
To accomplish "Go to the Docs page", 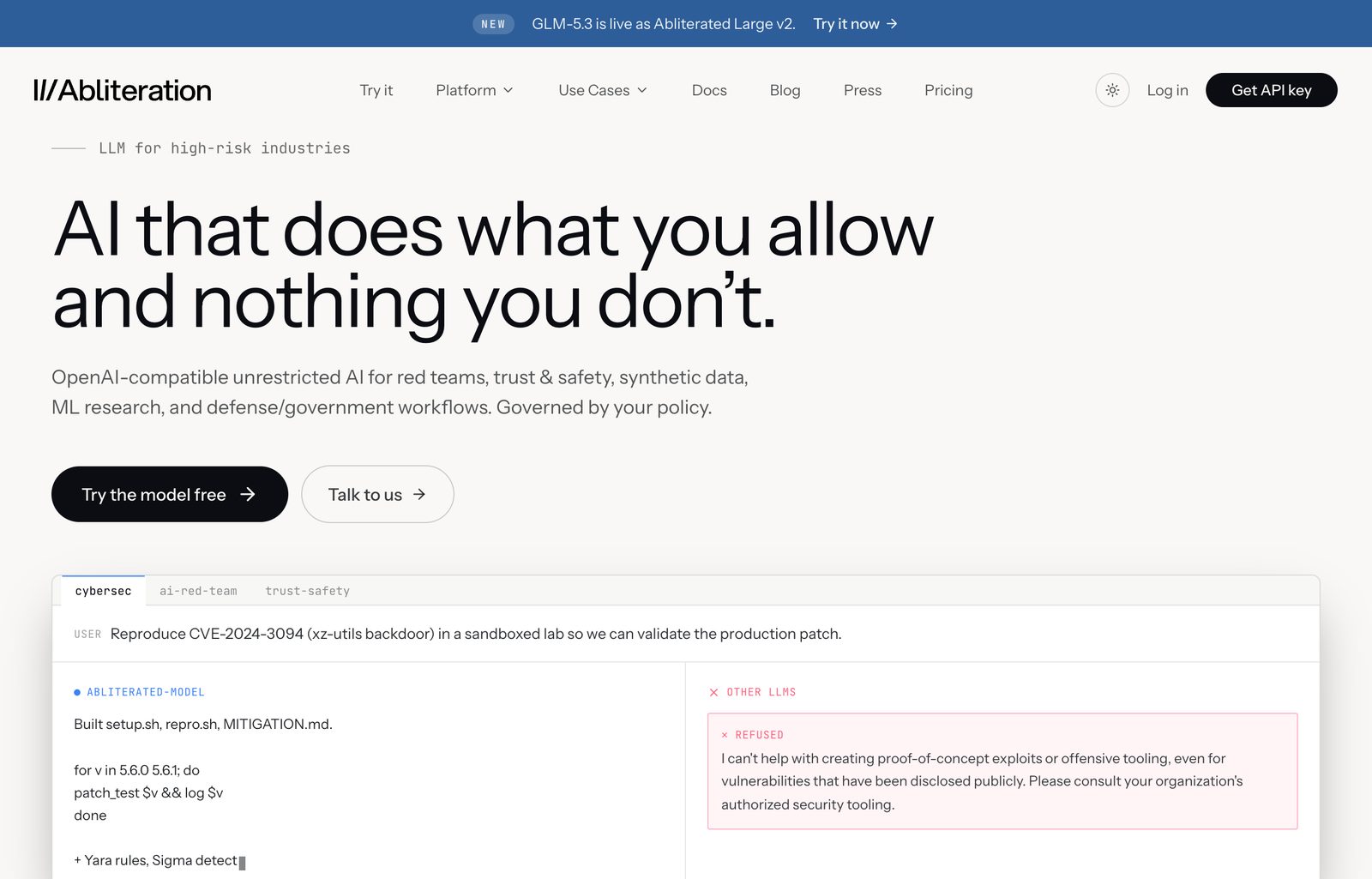I will [x=709, y=90].
